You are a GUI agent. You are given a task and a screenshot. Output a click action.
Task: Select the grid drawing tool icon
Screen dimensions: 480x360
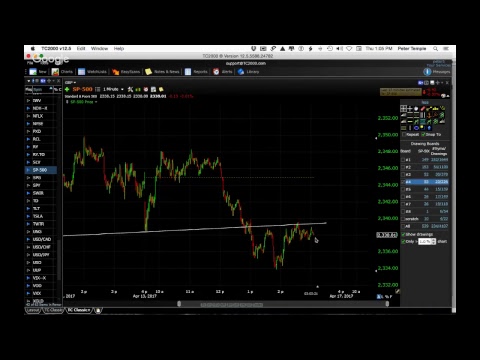click(x=403, y=108)
